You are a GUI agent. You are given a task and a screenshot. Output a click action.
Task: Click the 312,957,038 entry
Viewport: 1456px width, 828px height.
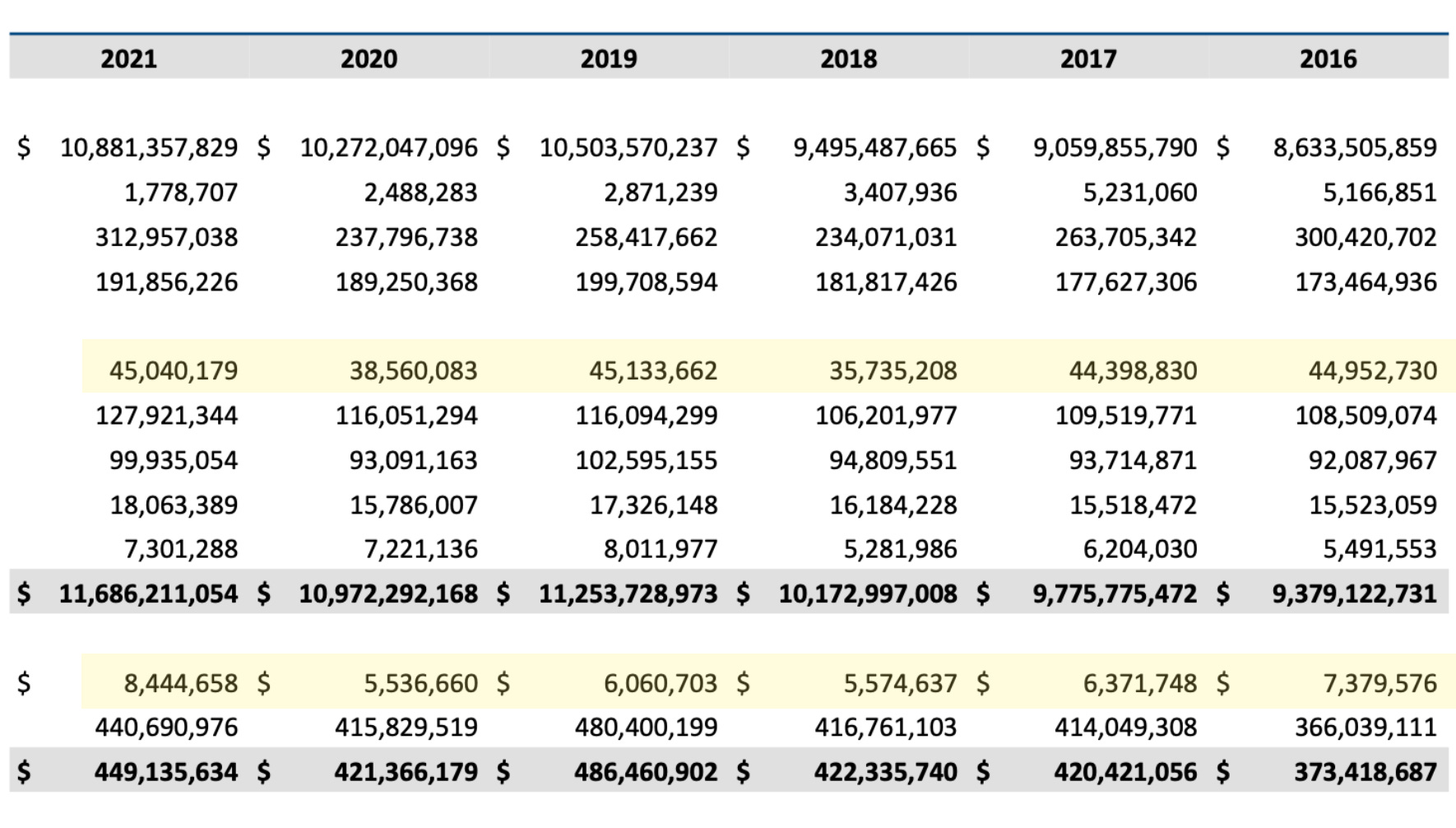167,237
